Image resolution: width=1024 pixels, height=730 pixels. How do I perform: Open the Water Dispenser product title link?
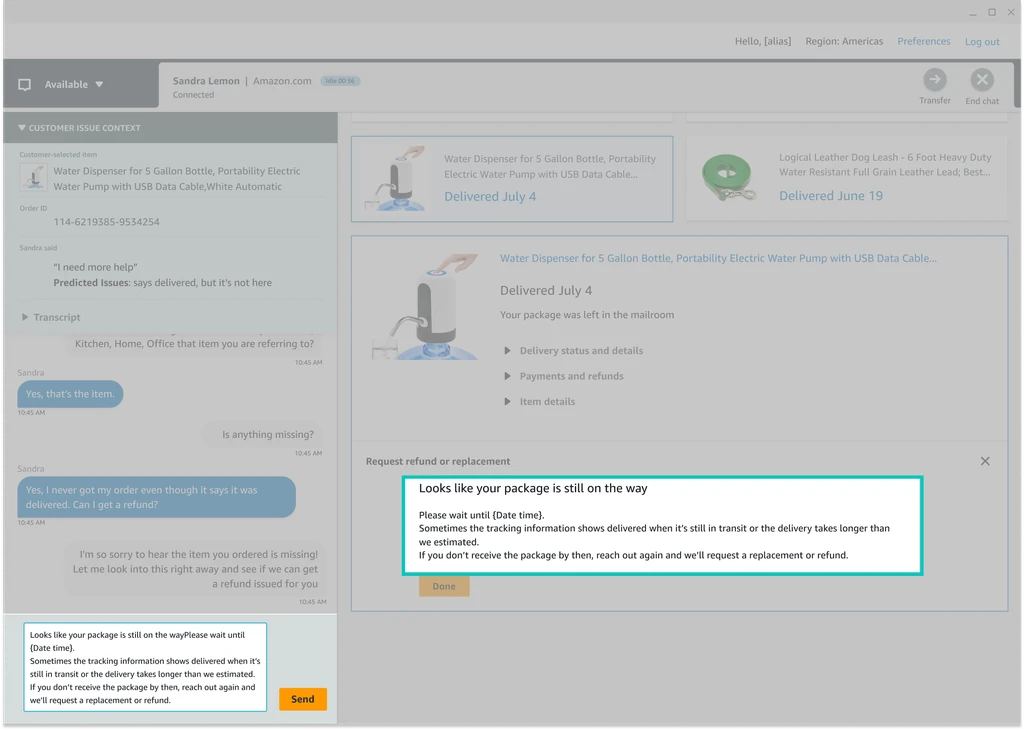click(x=718, y=258)
